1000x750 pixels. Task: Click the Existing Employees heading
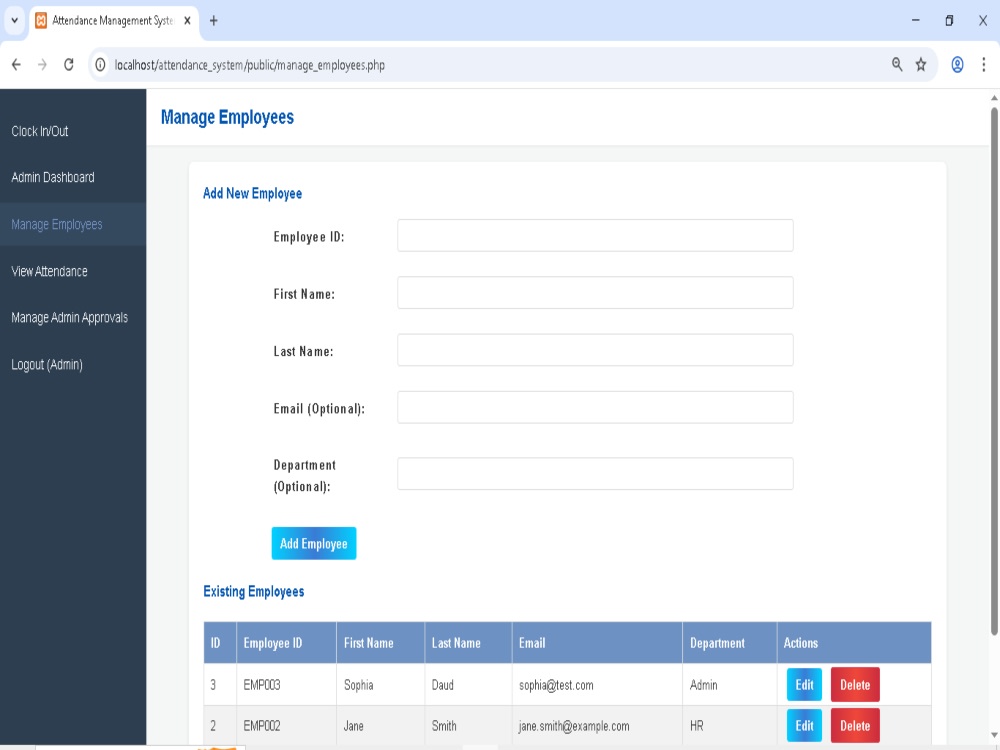coord(253,591)
